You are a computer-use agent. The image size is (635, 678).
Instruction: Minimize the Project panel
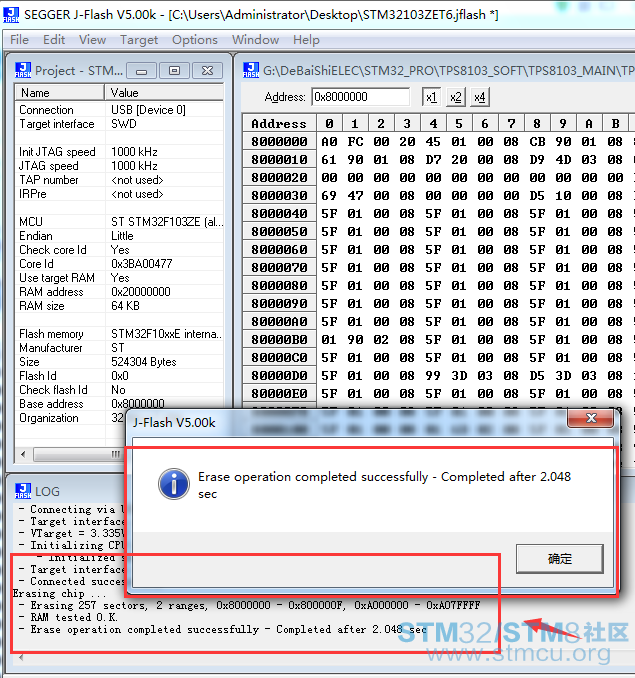tap(141, 70)
